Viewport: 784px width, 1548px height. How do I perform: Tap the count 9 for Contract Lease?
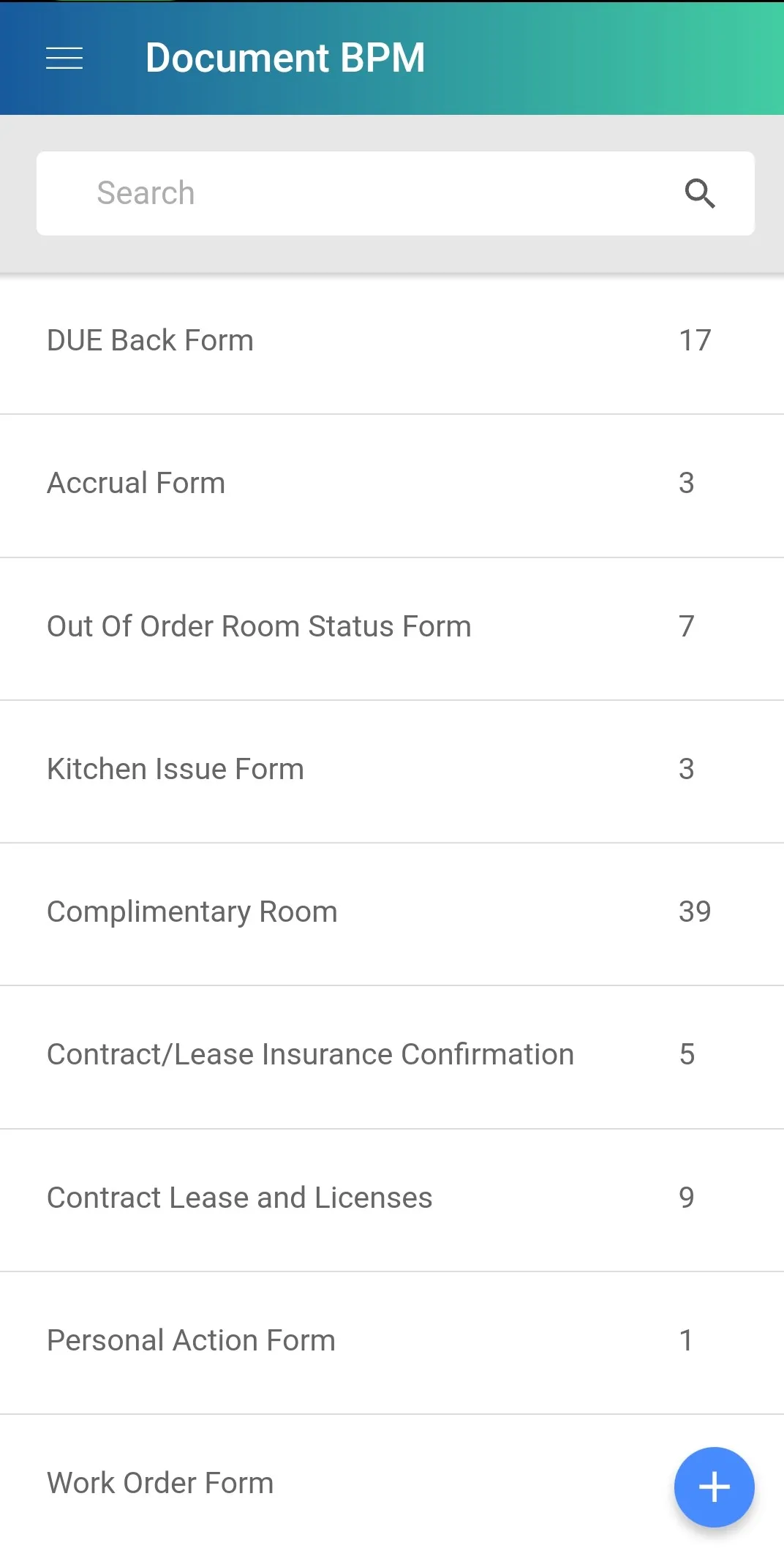point(686,1198)
